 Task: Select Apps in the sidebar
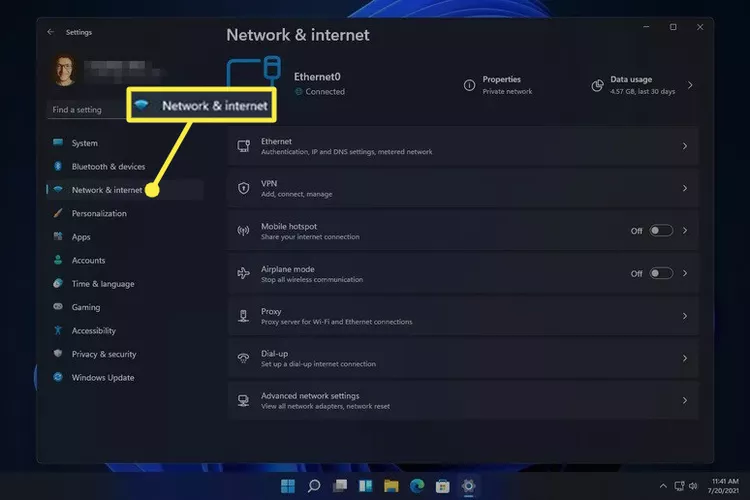pos(124,236)
